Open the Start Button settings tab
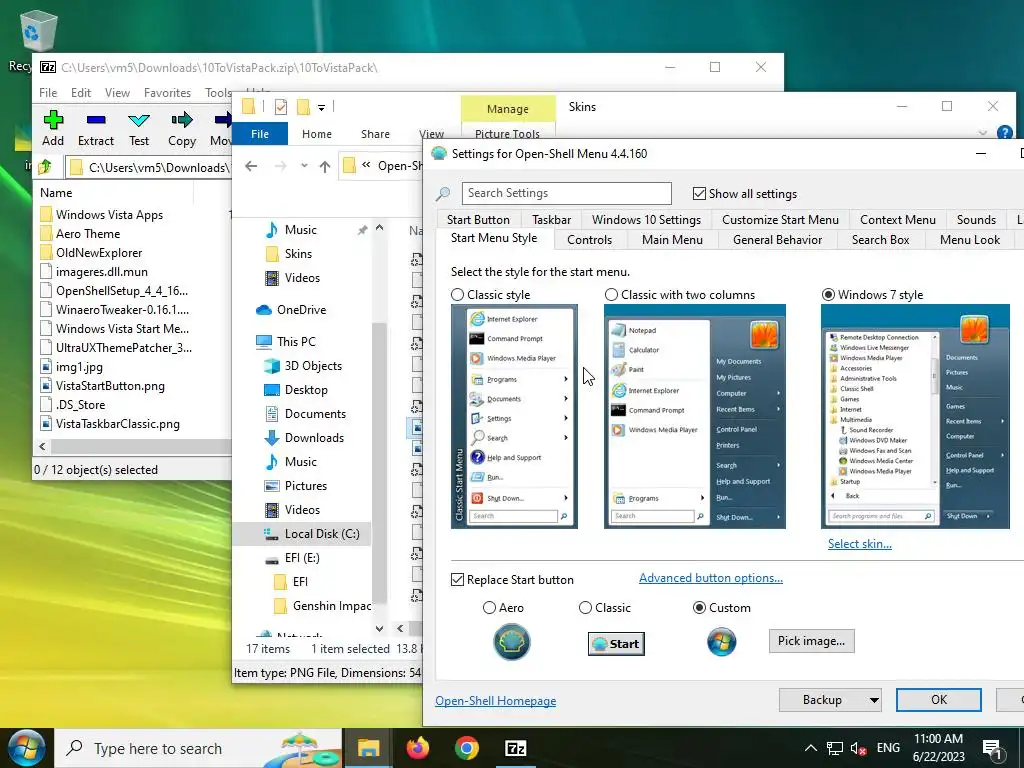 tap(478, 219)
